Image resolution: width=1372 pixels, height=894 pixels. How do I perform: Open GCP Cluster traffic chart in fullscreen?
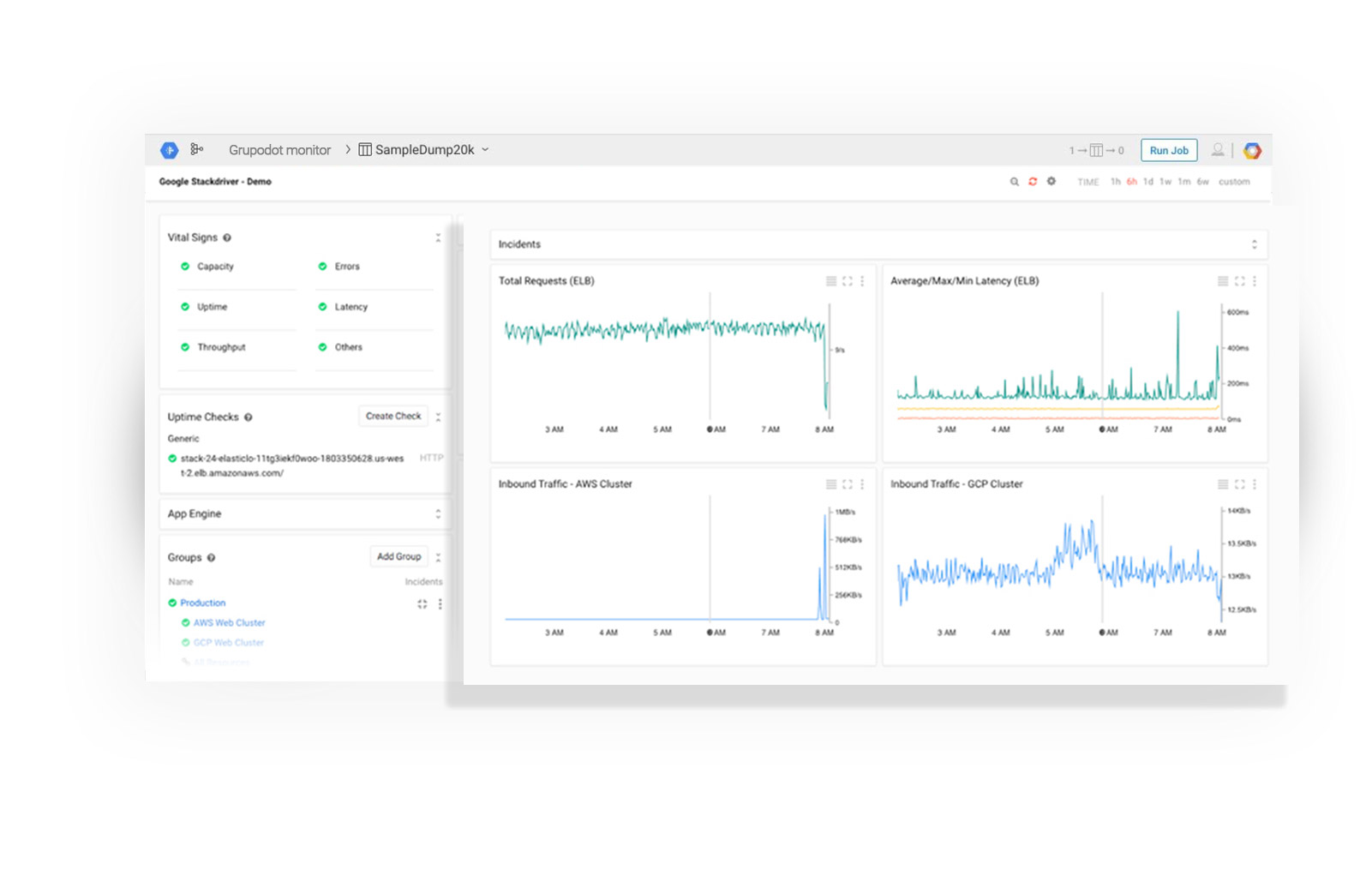(1239, 484)
